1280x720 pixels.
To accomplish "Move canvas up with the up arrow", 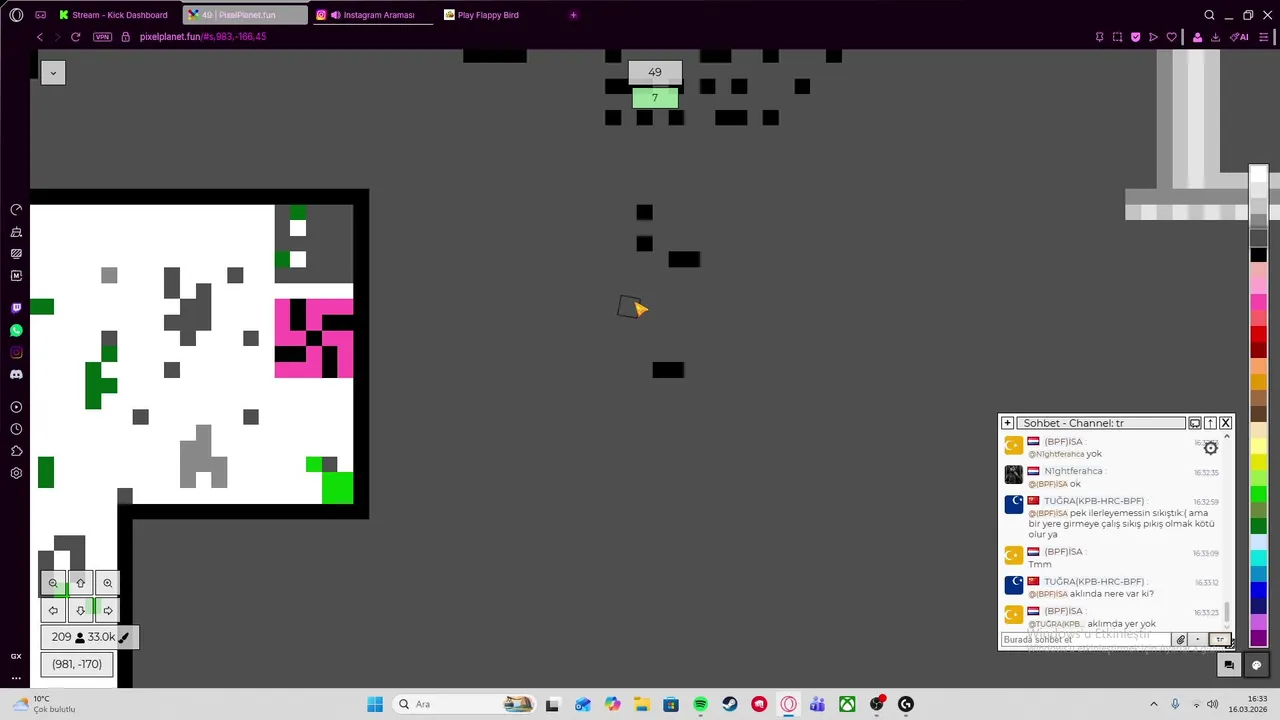I will (81, 583).
